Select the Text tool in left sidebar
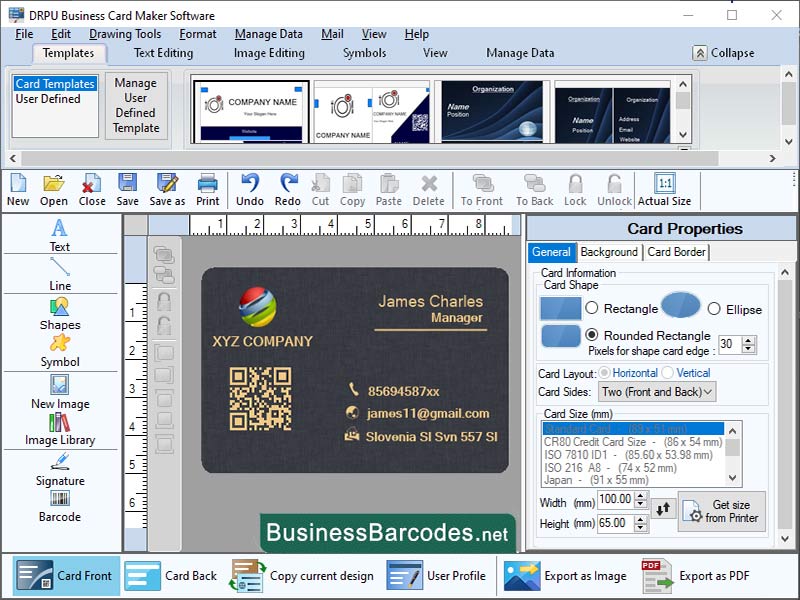The image size is (800, 600). point(59,235)
